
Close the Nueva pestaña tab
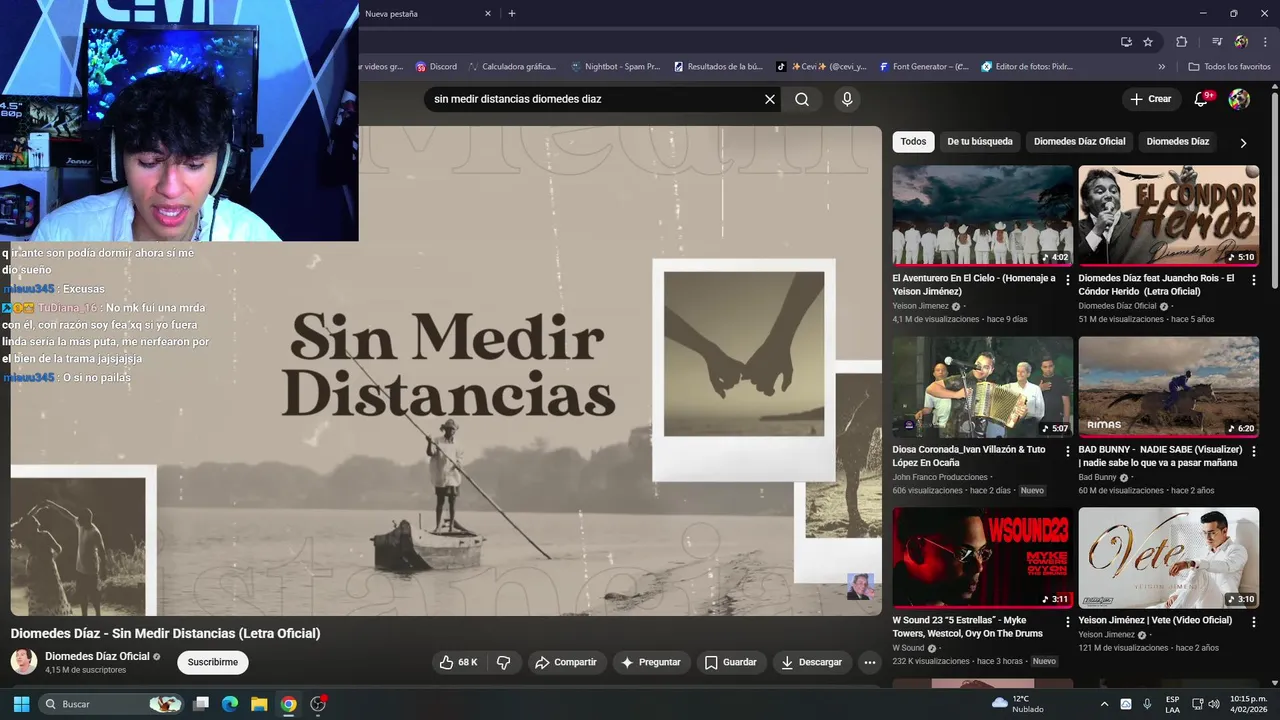488,13
